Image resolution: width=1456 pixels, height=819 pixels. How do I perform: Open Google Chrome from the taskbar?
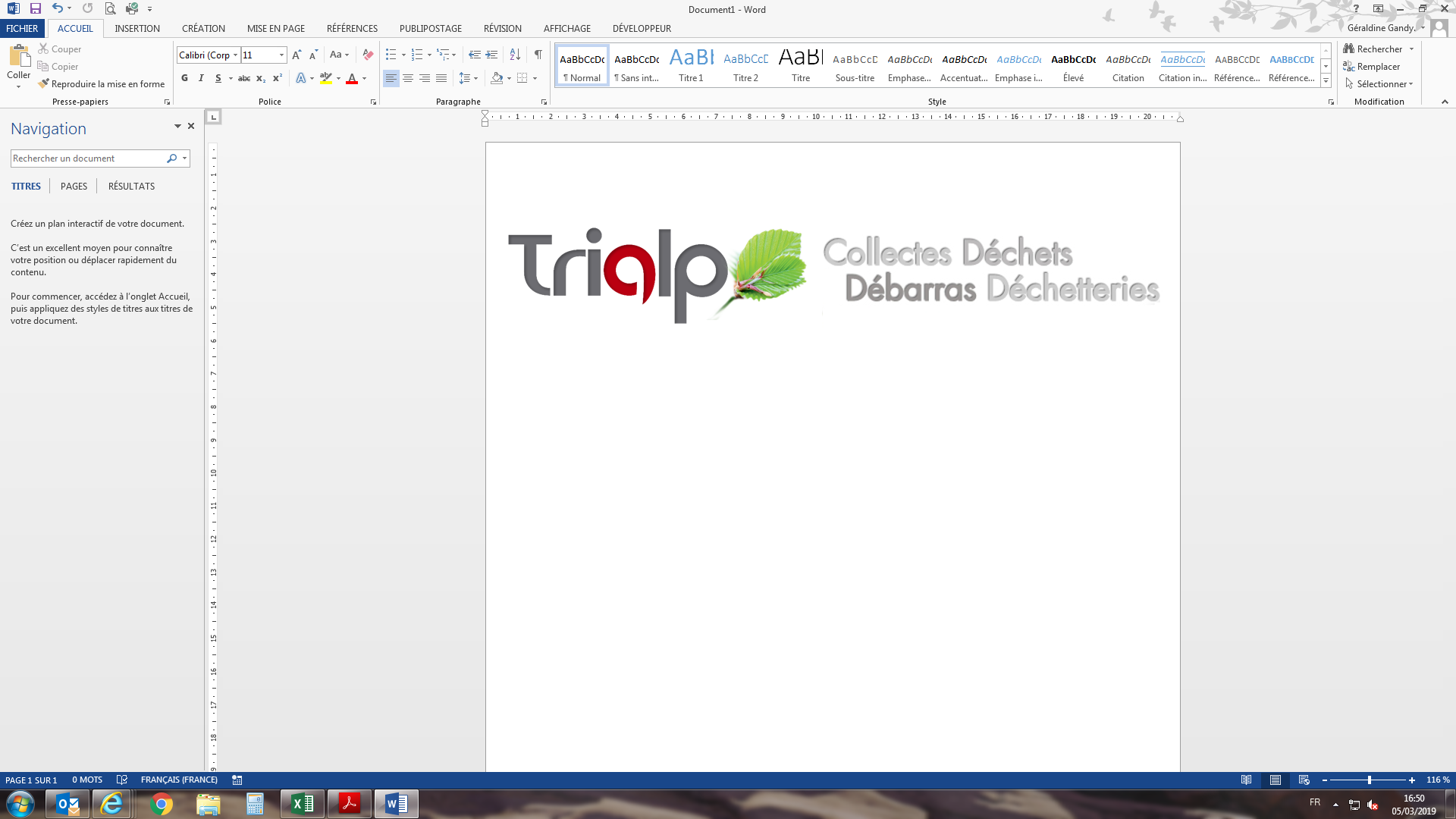(162, 804)
